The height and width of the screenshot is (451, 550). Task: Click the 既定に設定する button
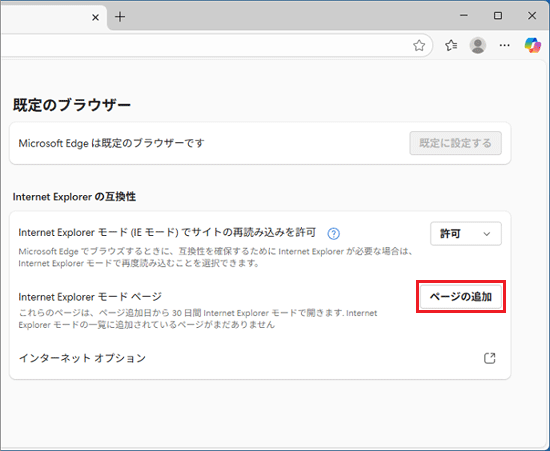pos(455,143)
